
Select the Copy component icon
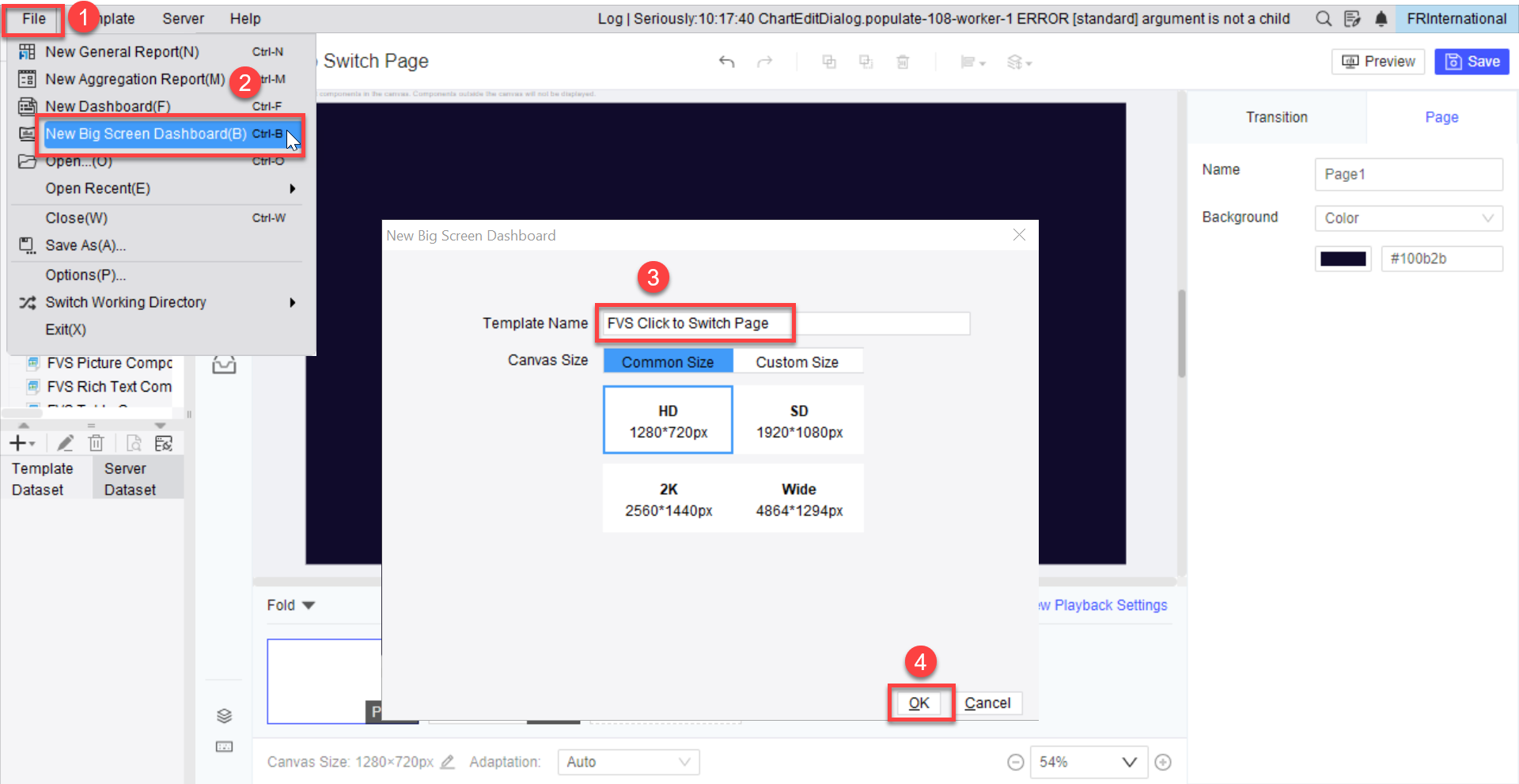tap(829, 62)
